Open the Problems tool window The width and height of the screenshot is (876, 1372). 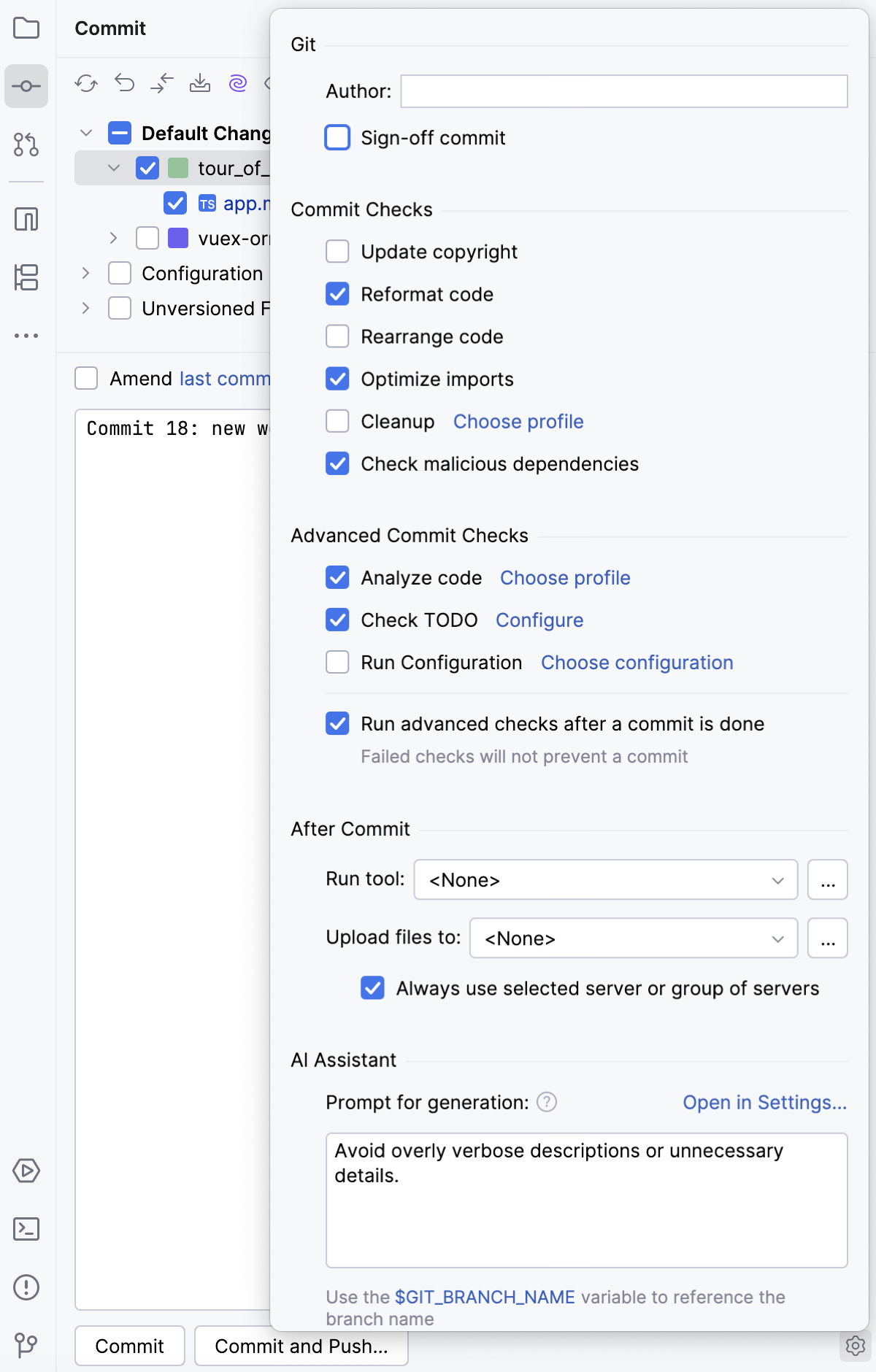[x=26, y=1287]
